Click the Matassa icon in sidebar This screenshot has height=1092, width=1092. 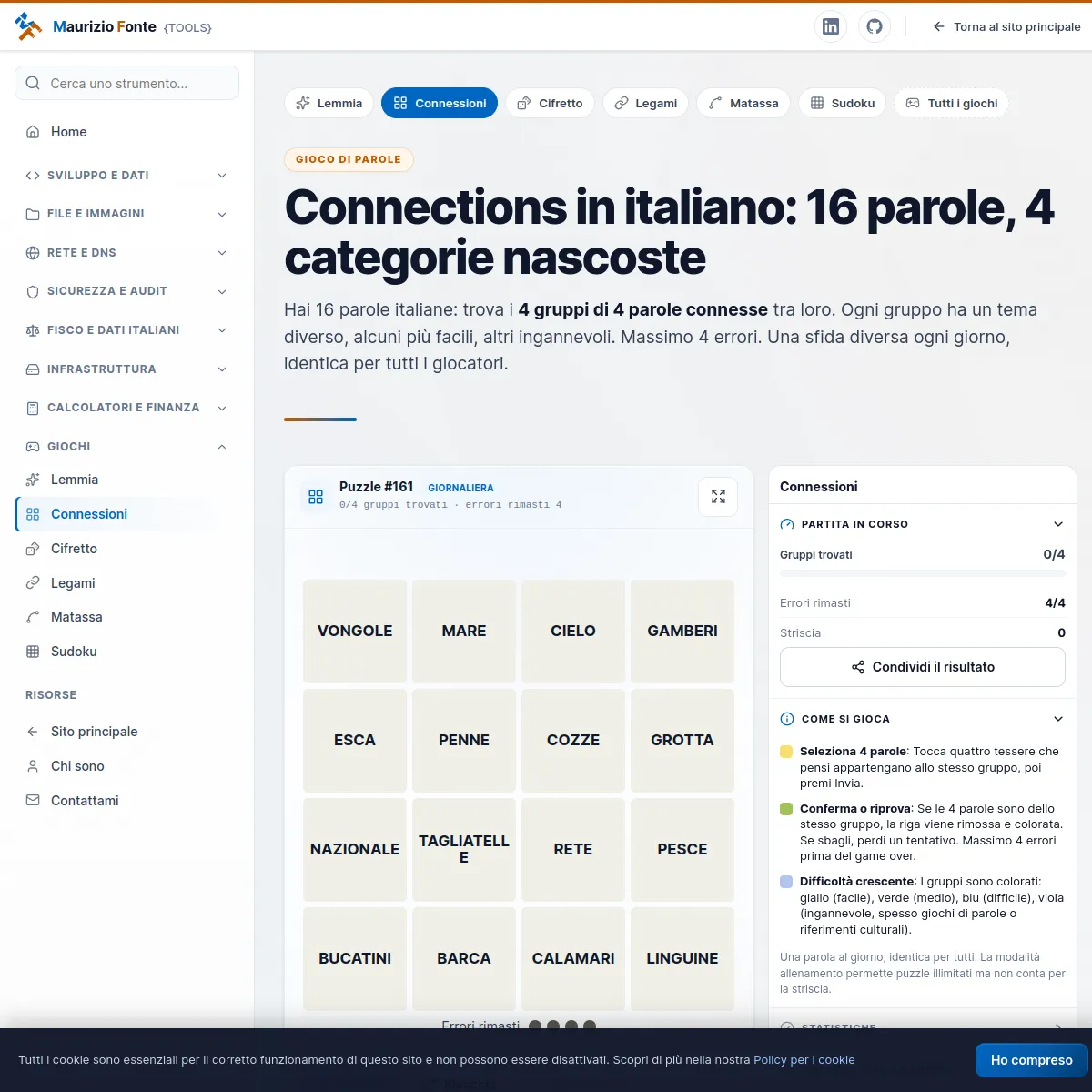pyautogui.click(x=33, y=617)
